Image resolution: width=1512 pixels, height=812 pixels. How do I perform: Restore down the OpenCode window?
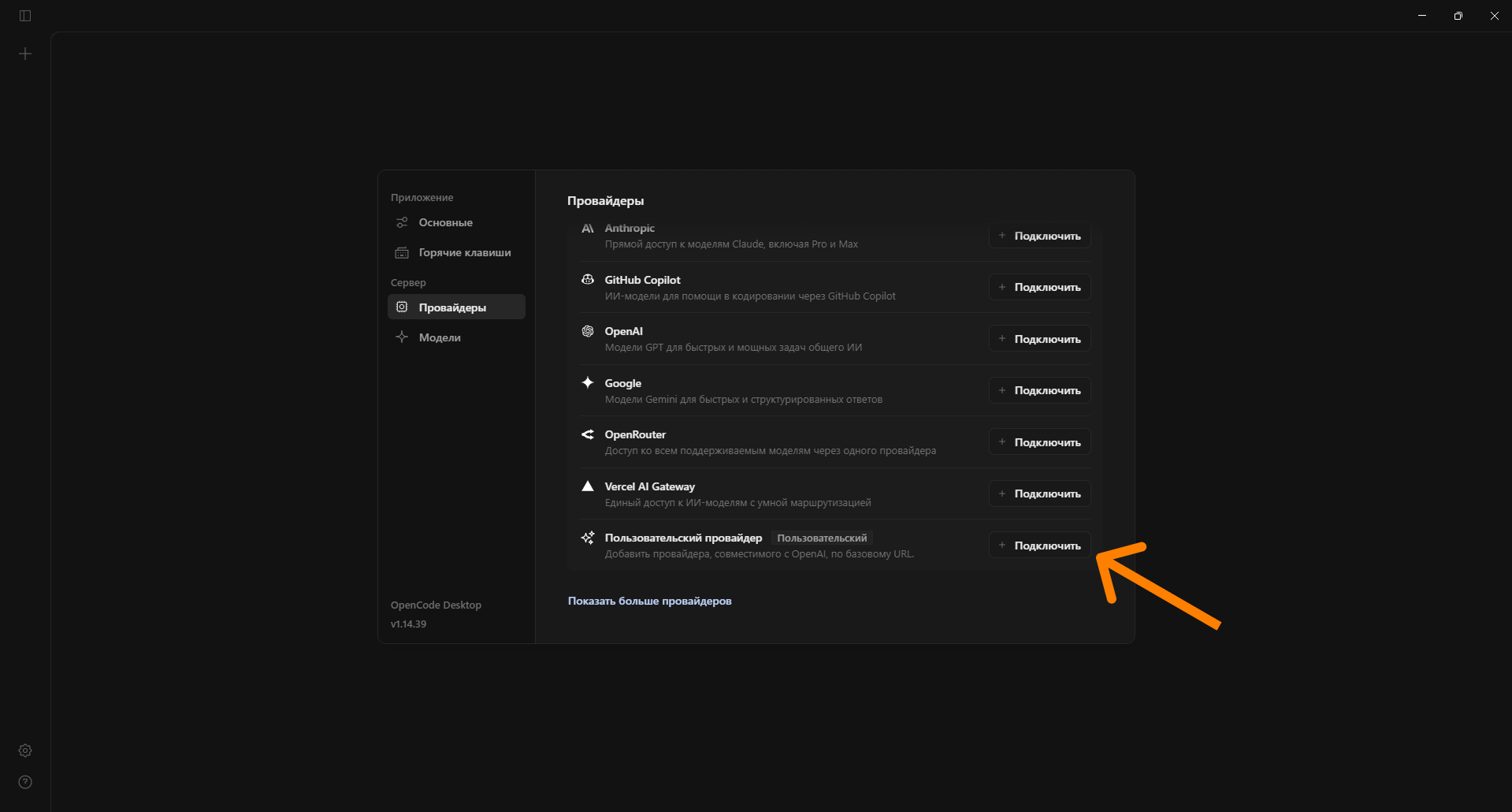[1458, 16]
